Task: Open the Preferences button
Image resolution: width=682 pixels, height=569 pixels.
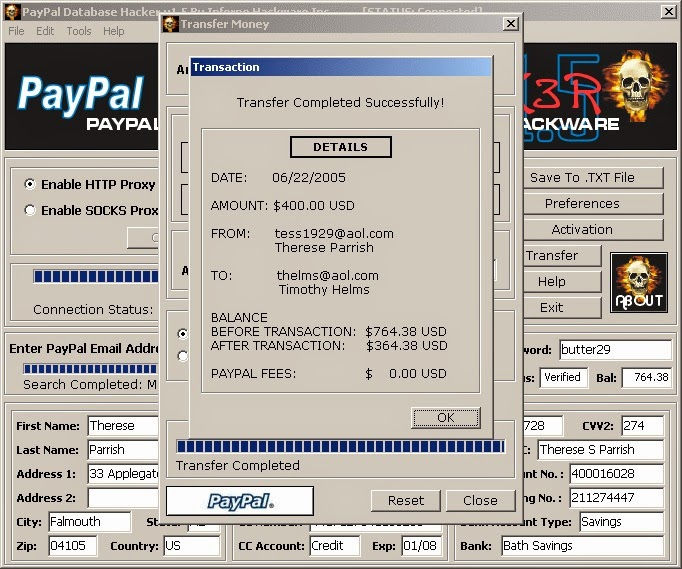Action: pos(593,204)
